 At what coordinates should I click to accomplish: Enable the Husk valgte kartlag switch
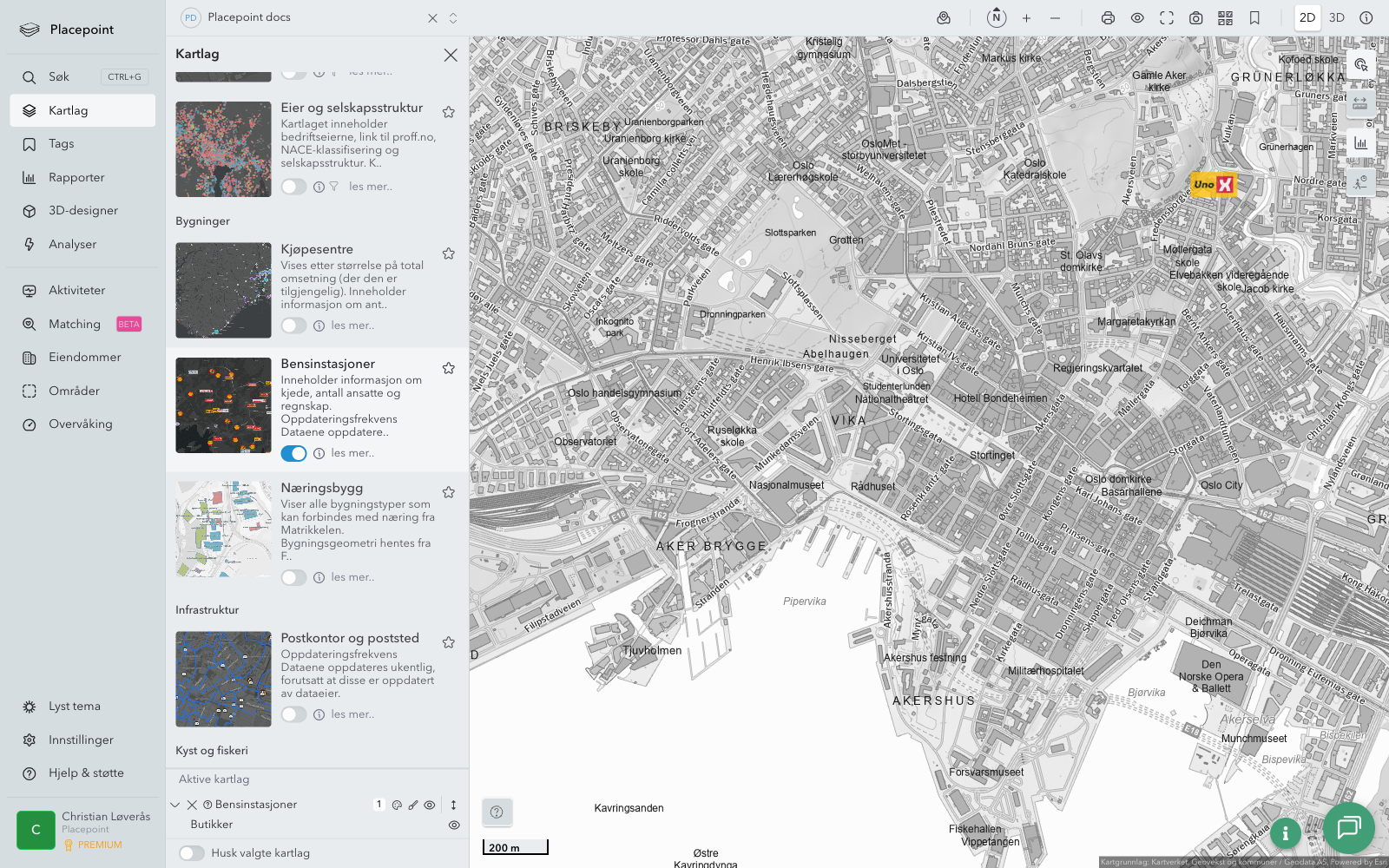pyautogui.click(x=192, y=853)
